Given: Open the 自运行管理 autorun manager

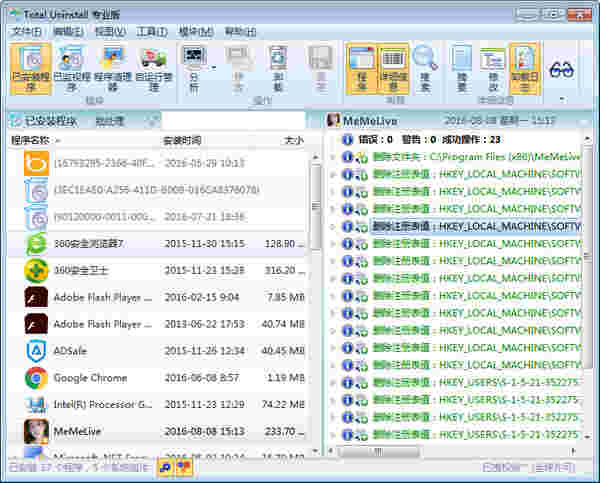Looking at the screenshot, I should click(x=153, y=66).
